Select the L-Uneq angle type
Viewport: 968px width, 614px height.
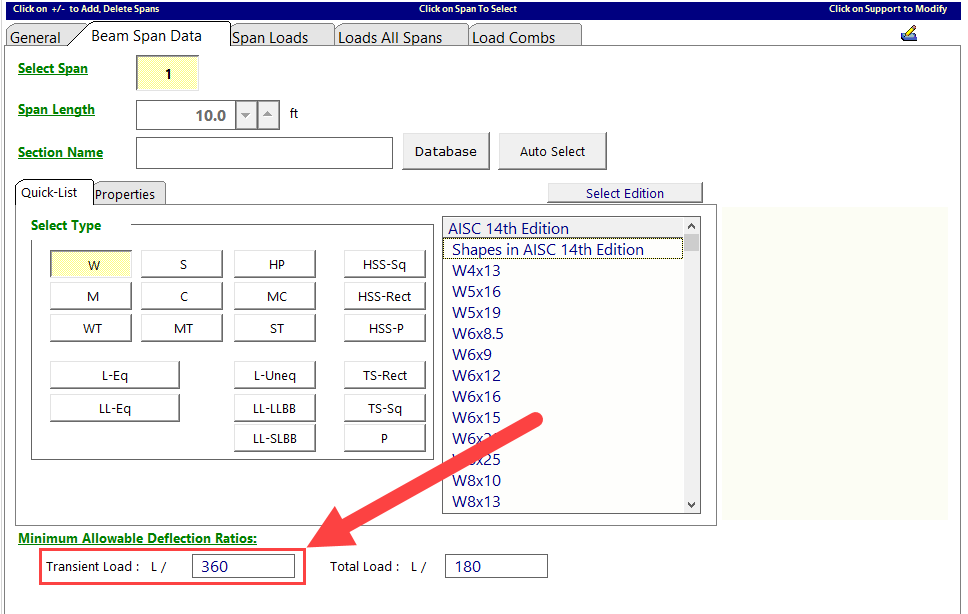pos(275,376)
